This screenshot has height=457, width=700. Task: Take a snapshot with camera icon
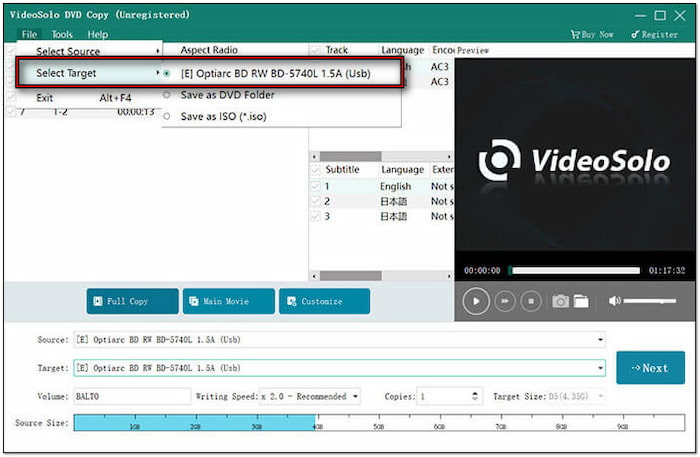560,301
